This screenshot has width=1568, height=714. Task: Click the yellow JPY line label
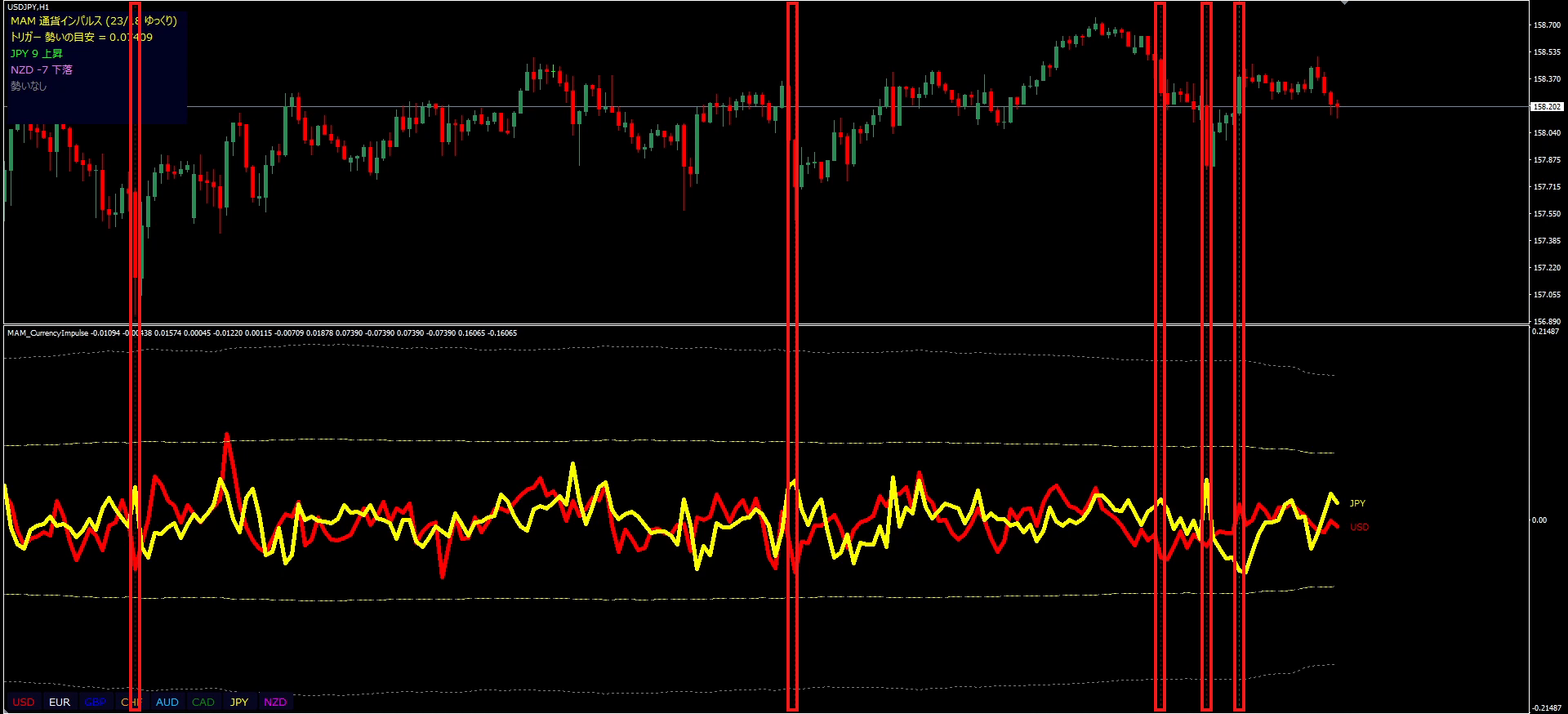click(x=1357, y=503)
